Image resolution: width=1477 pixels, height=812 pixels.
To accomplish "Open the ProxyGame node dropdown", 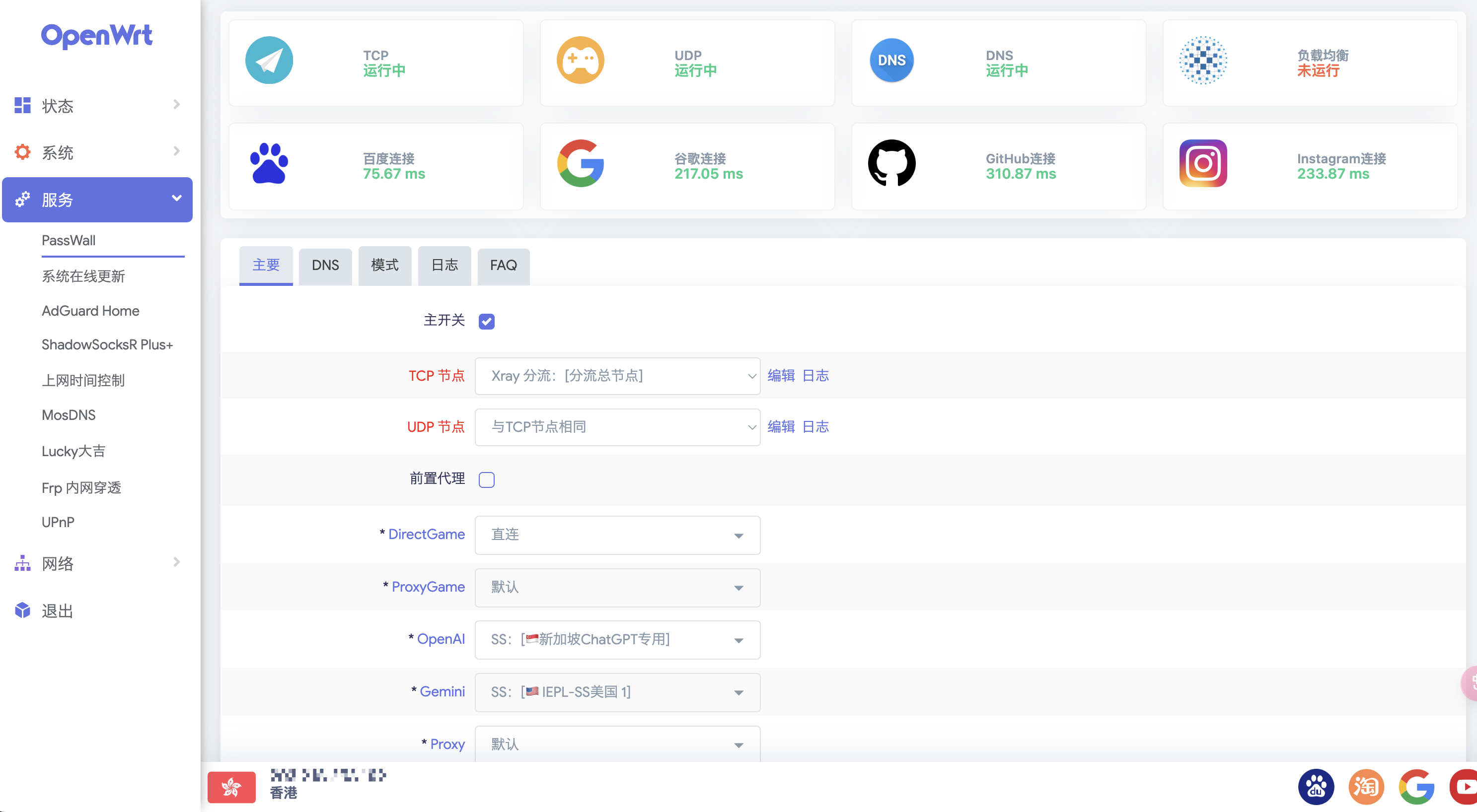I will (x=617, y=588).
